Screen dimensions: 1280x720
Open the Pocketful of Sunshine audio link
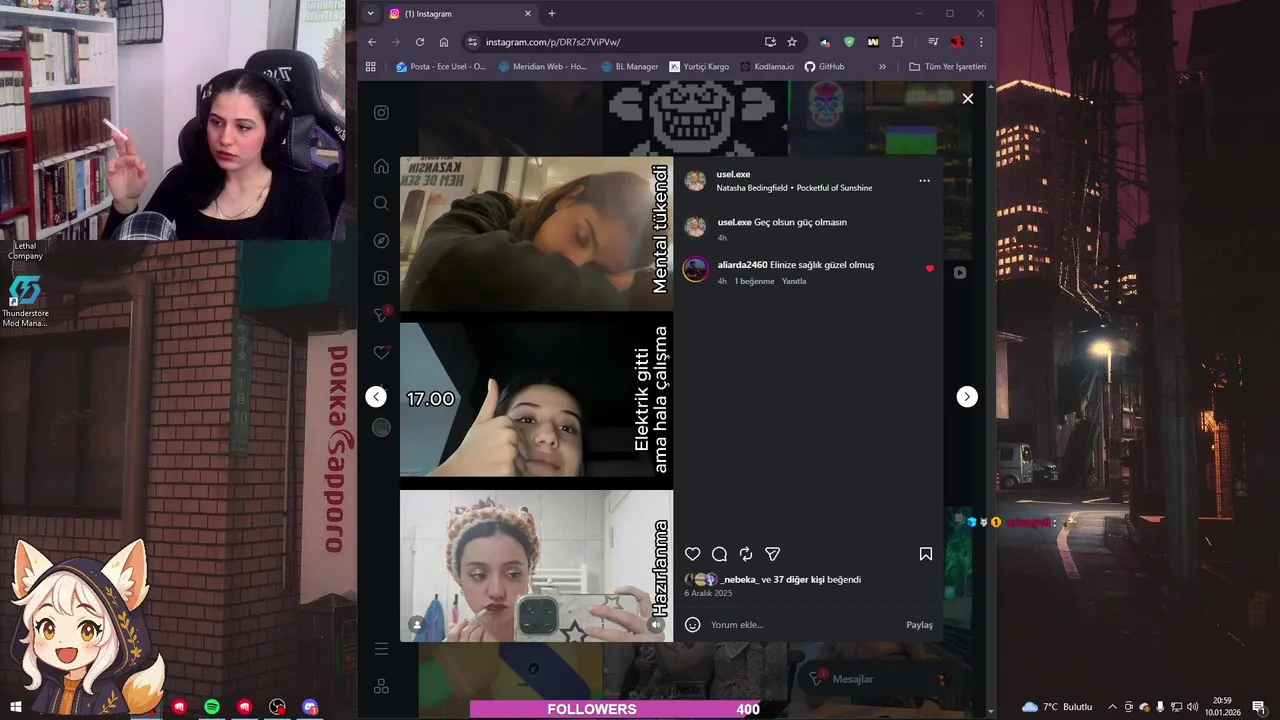coord(834,188)
